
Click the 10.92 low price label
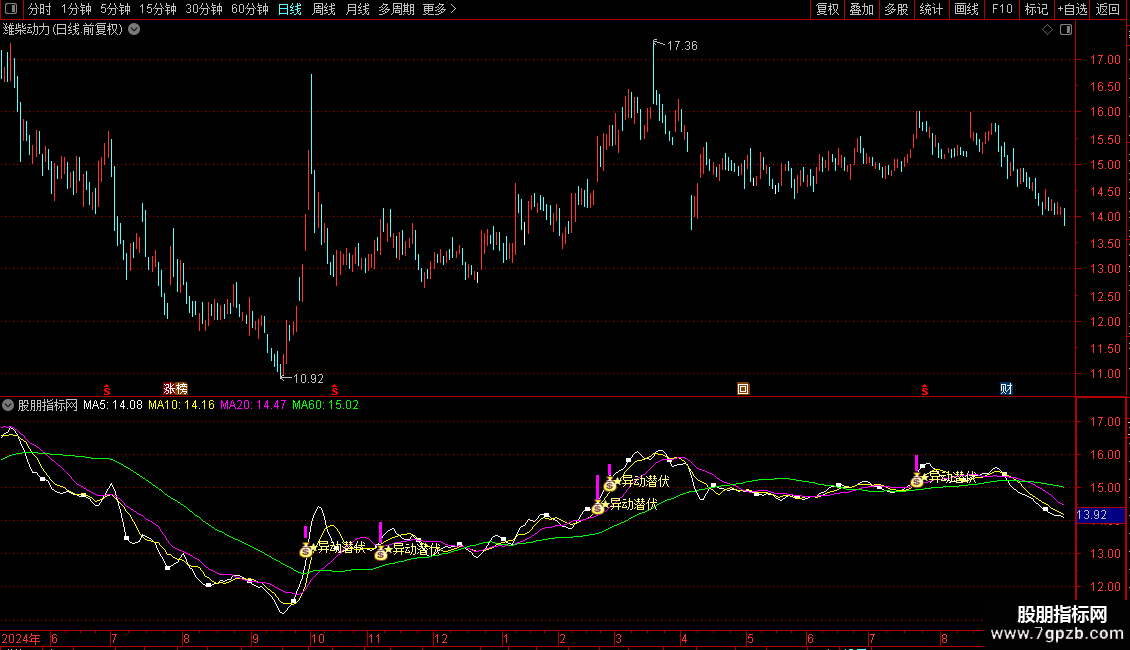308,378
